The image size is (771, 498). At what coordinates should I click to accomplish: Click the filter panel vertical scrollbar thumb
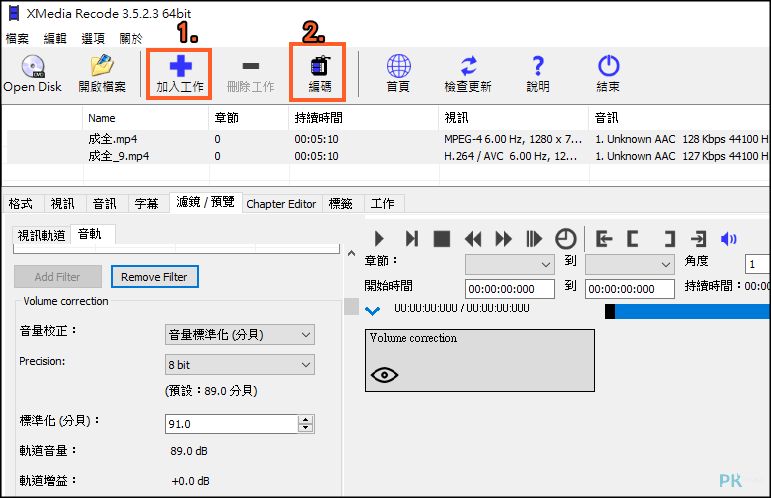pyautogui.click(x=351, y=306)
